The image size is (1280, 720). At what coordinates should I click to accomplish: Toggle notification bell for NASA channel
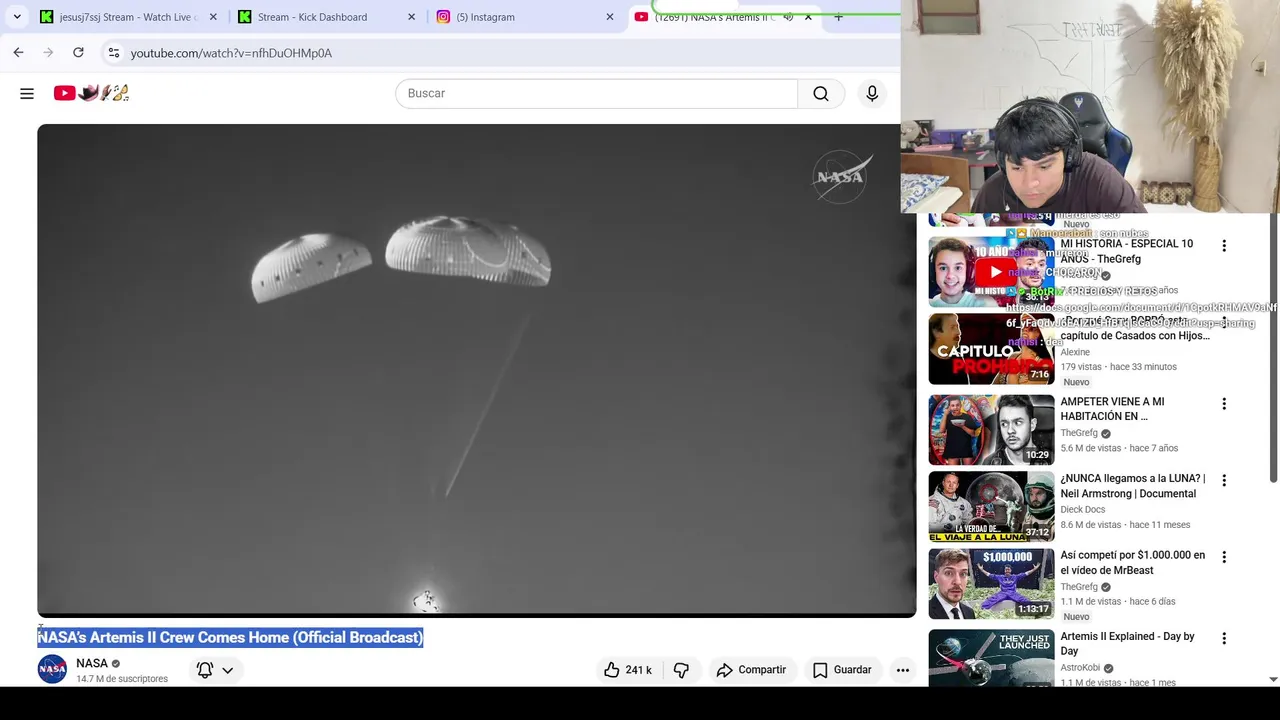[205, 670]
